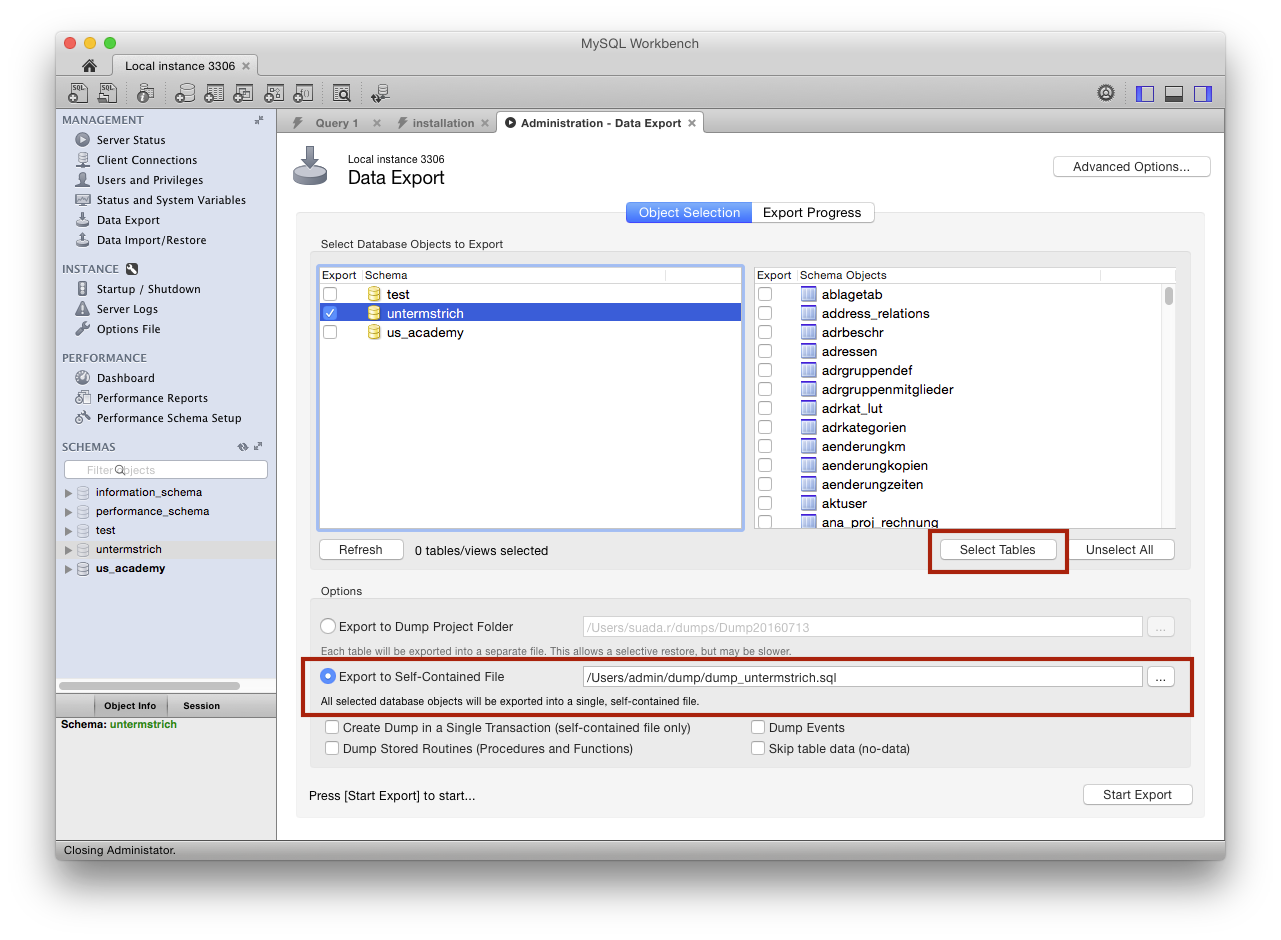The image size is (1281, 940).
Task: Click the reconnect to DBMS toolbar icon
Action: (380, 94)
